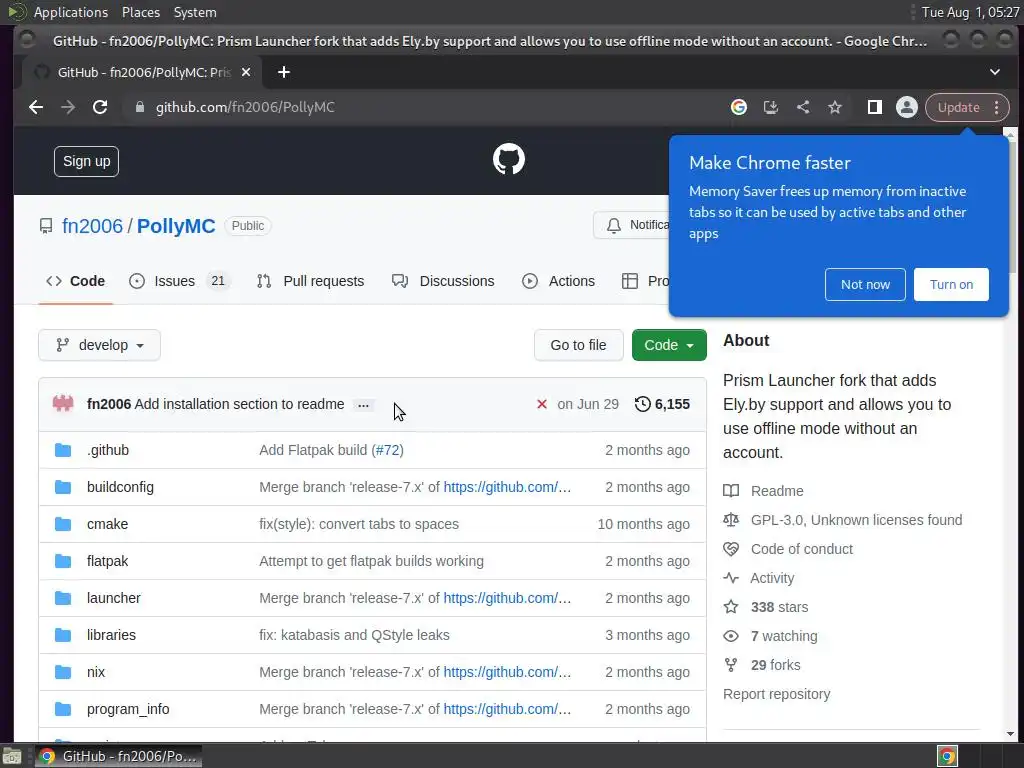Click the Chrome Update button

coord(958,107)
